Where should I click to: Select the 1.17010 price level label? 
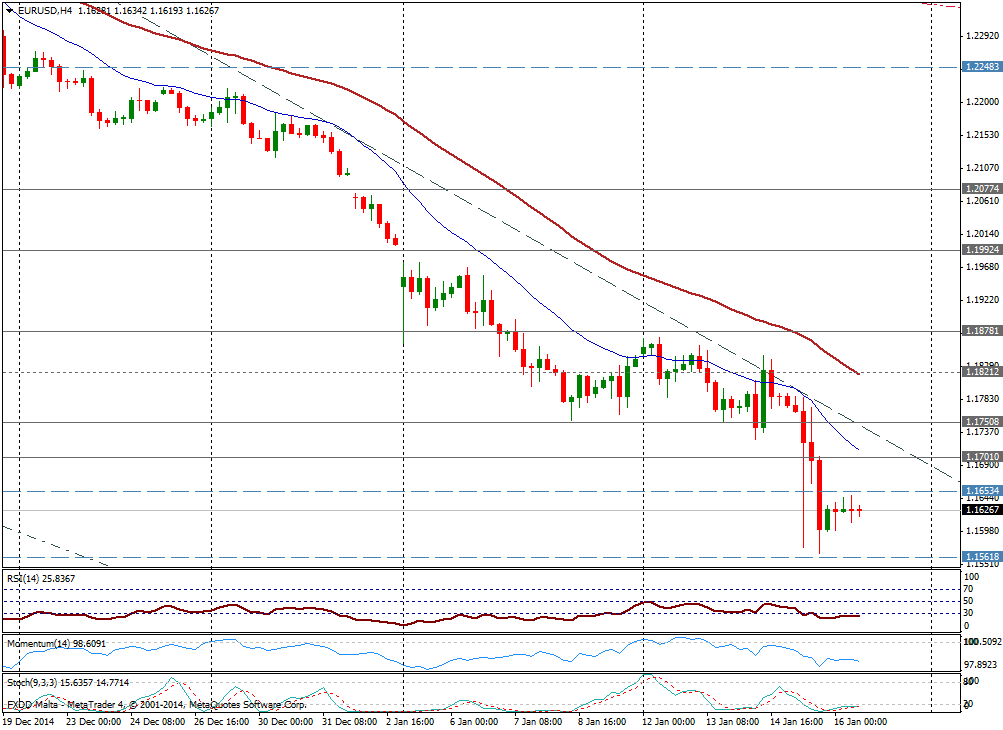(x=981, y=457)
